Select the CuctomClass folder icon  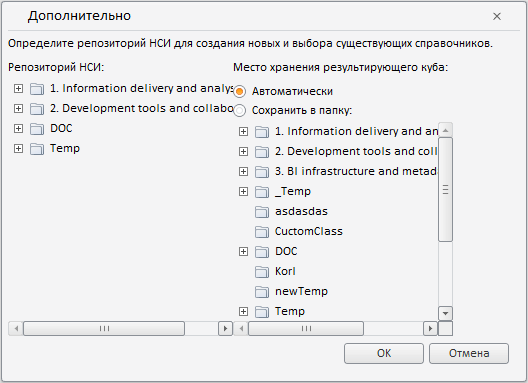pyautogui.click(x=262, y=232)
